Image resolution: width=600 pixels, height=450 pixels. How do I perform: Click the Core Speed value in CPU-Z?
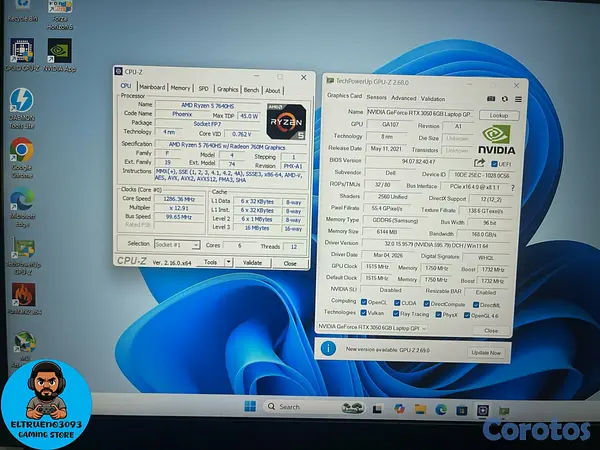(x=179, y=199)
